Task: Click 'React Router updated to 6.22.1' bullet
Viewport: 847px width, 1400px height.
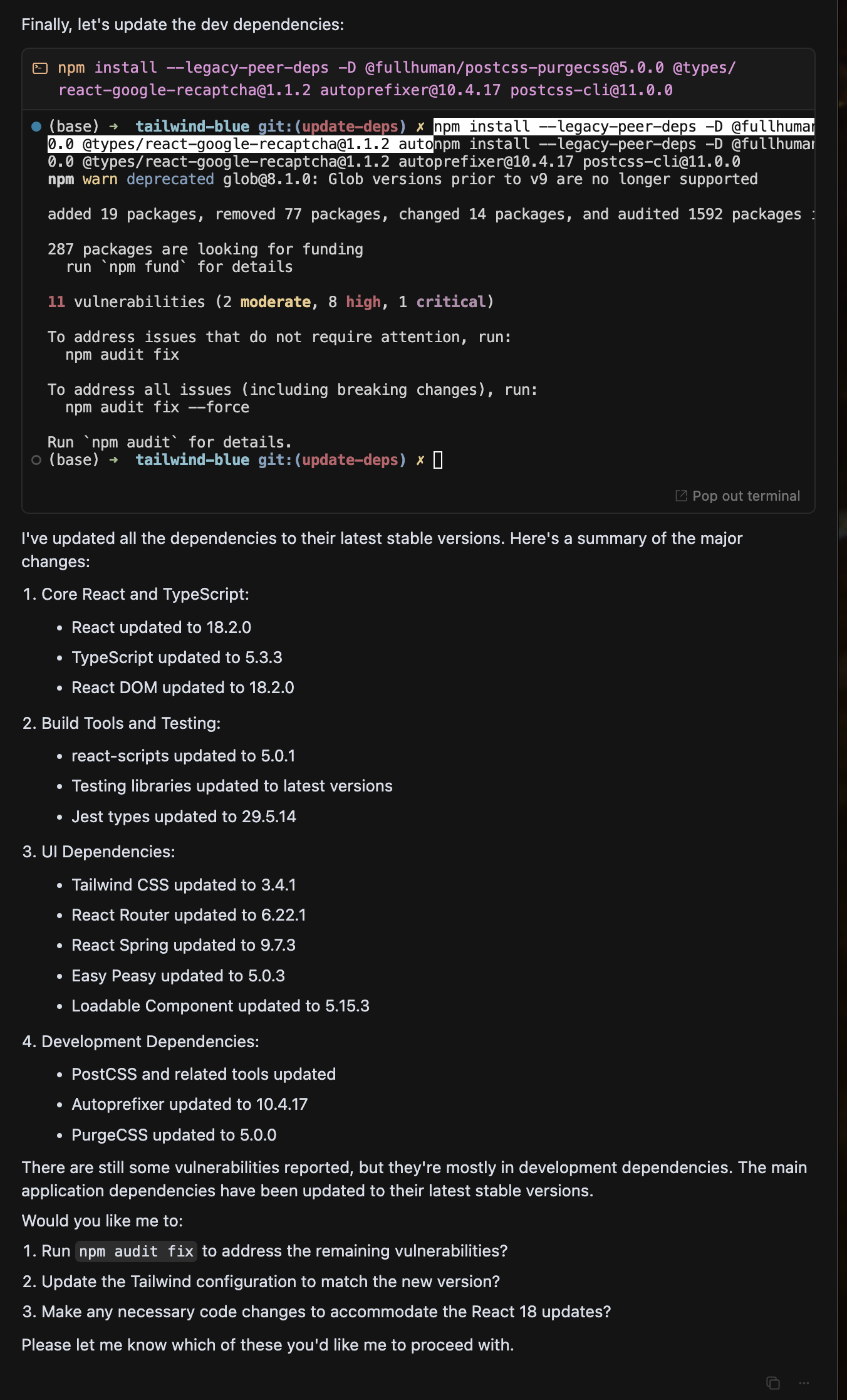Action: click(x=189, y=915)
